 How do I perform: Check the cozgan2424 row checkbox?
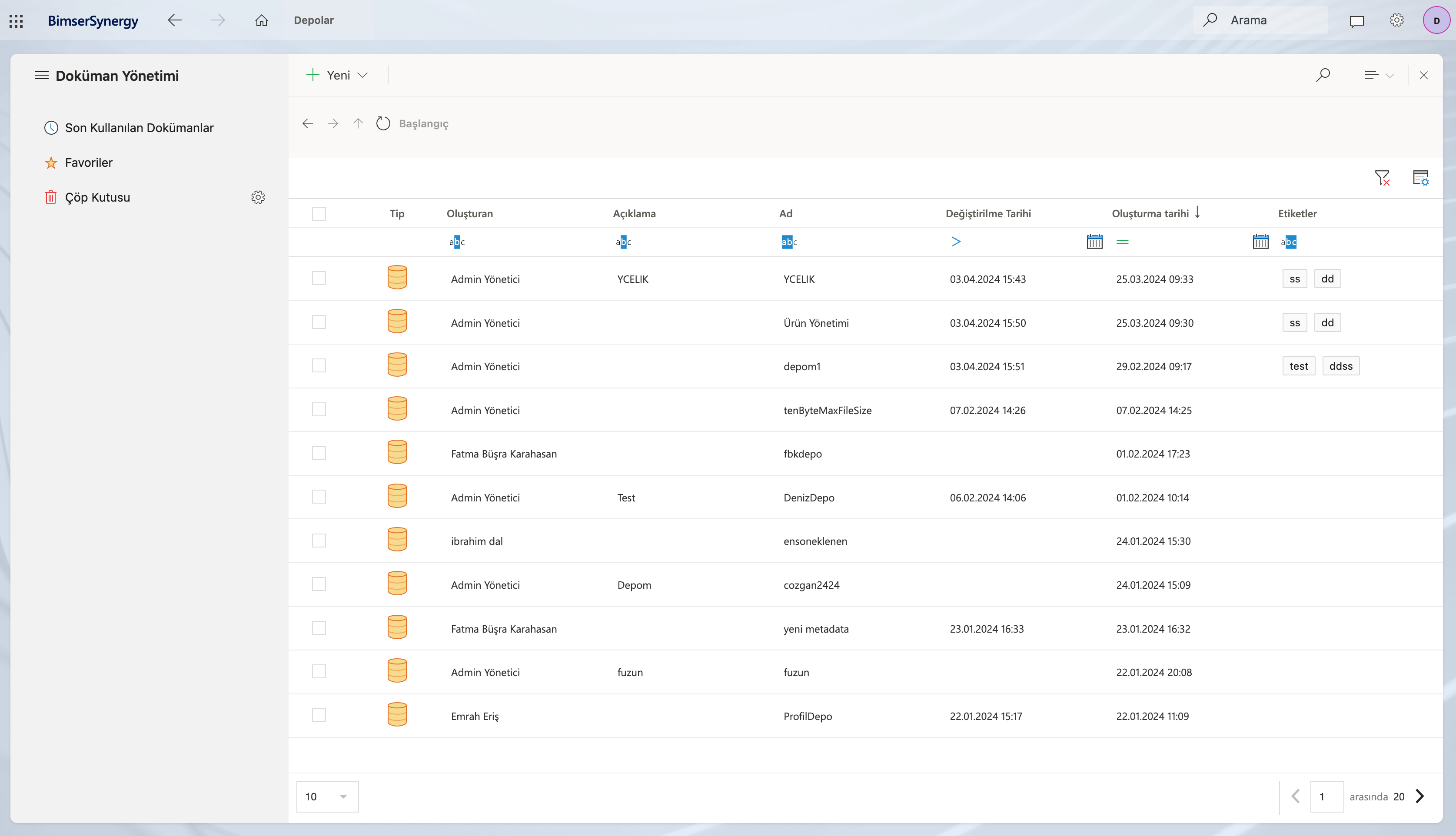tap(319, 584)
